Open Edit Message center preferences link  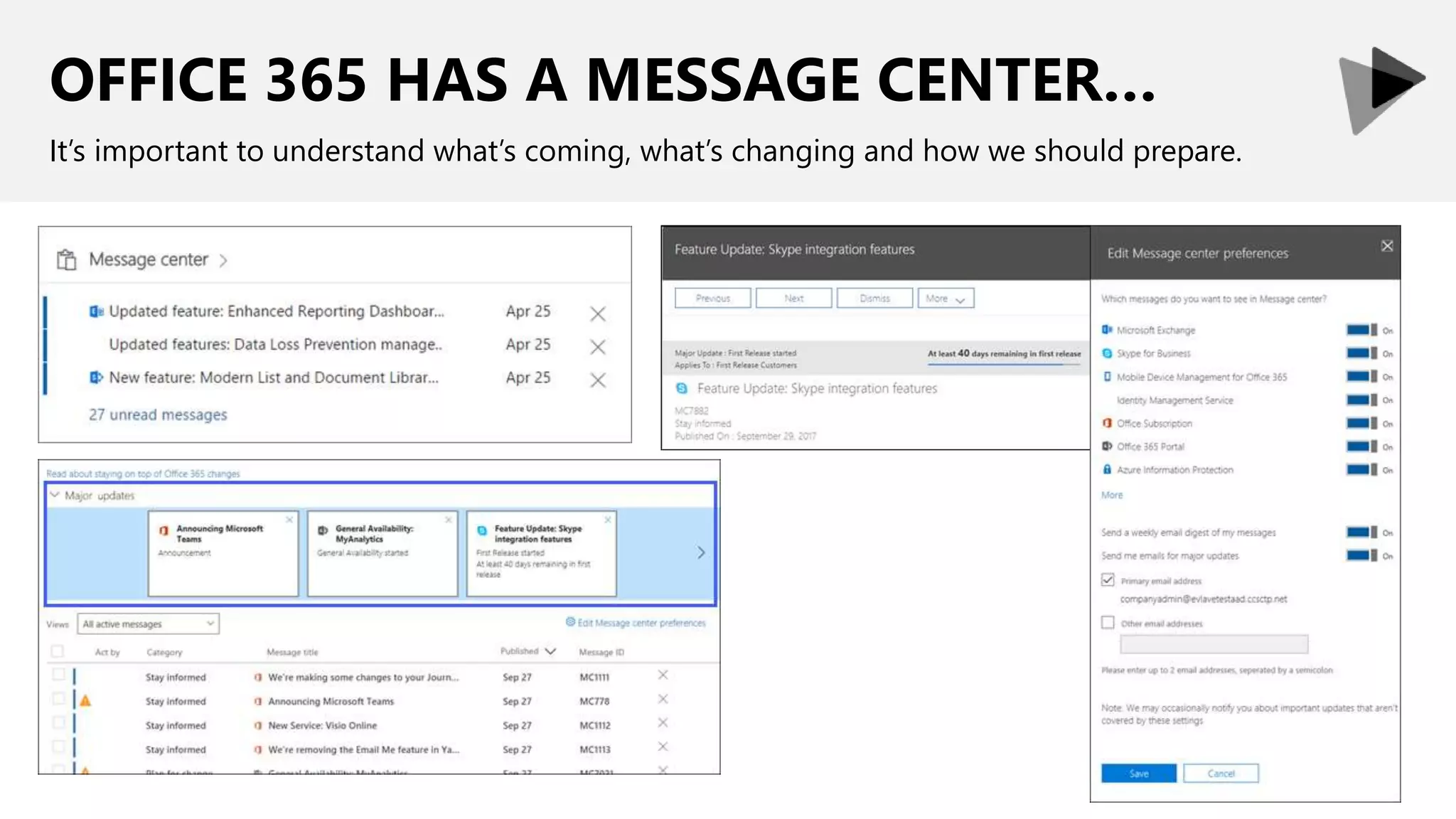[636, 623]
